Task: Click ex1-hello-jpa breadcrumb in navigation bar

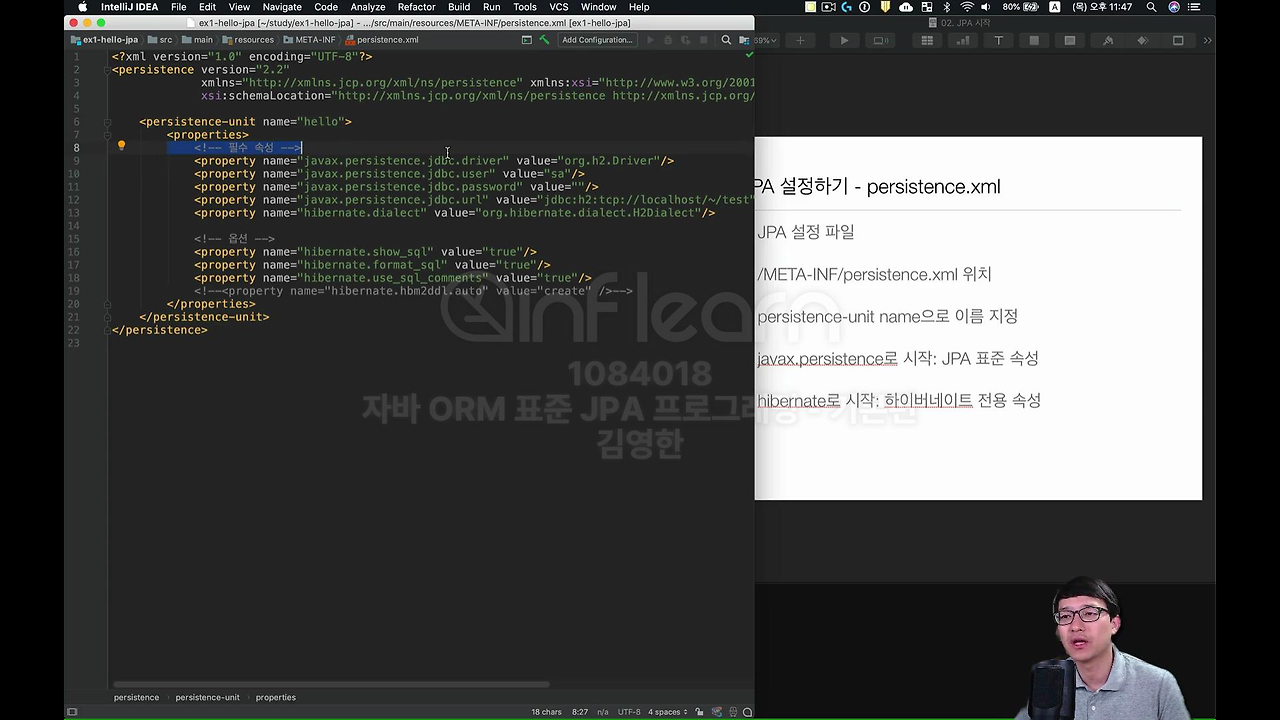Action: 104,40
